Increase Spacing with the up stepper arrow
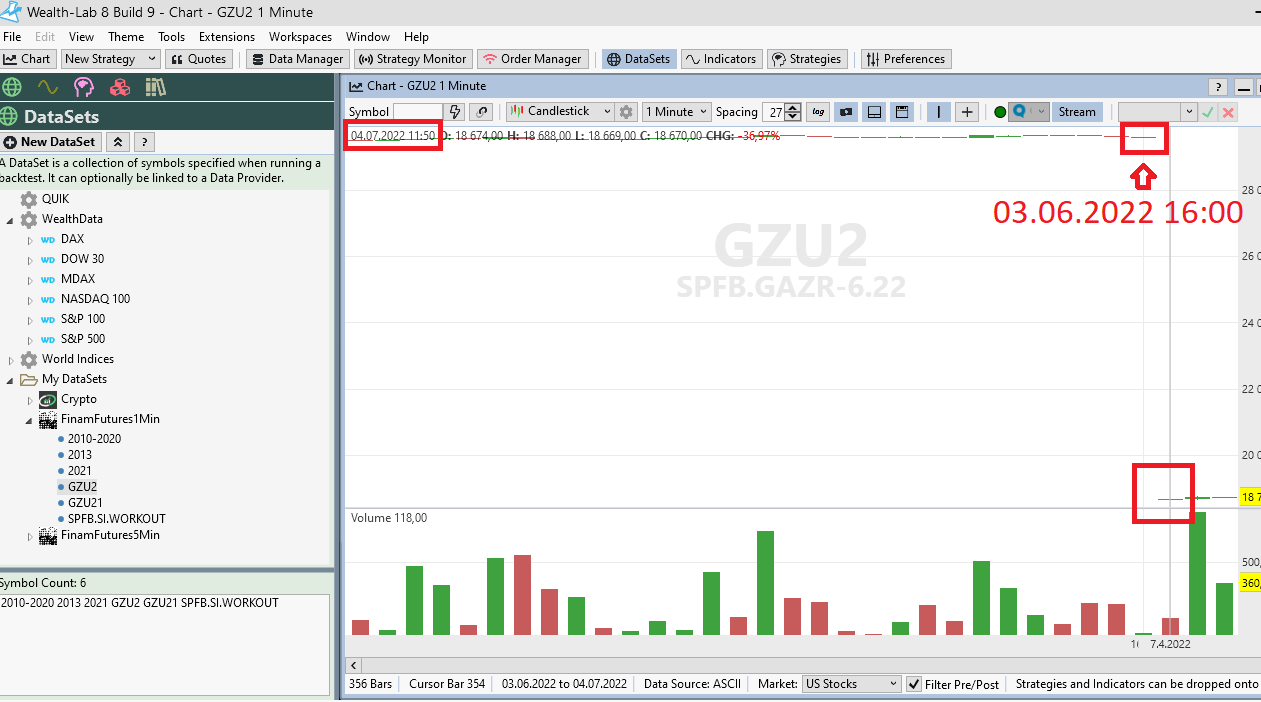This screenshot has height=702, width=1261. coord(791,105)
